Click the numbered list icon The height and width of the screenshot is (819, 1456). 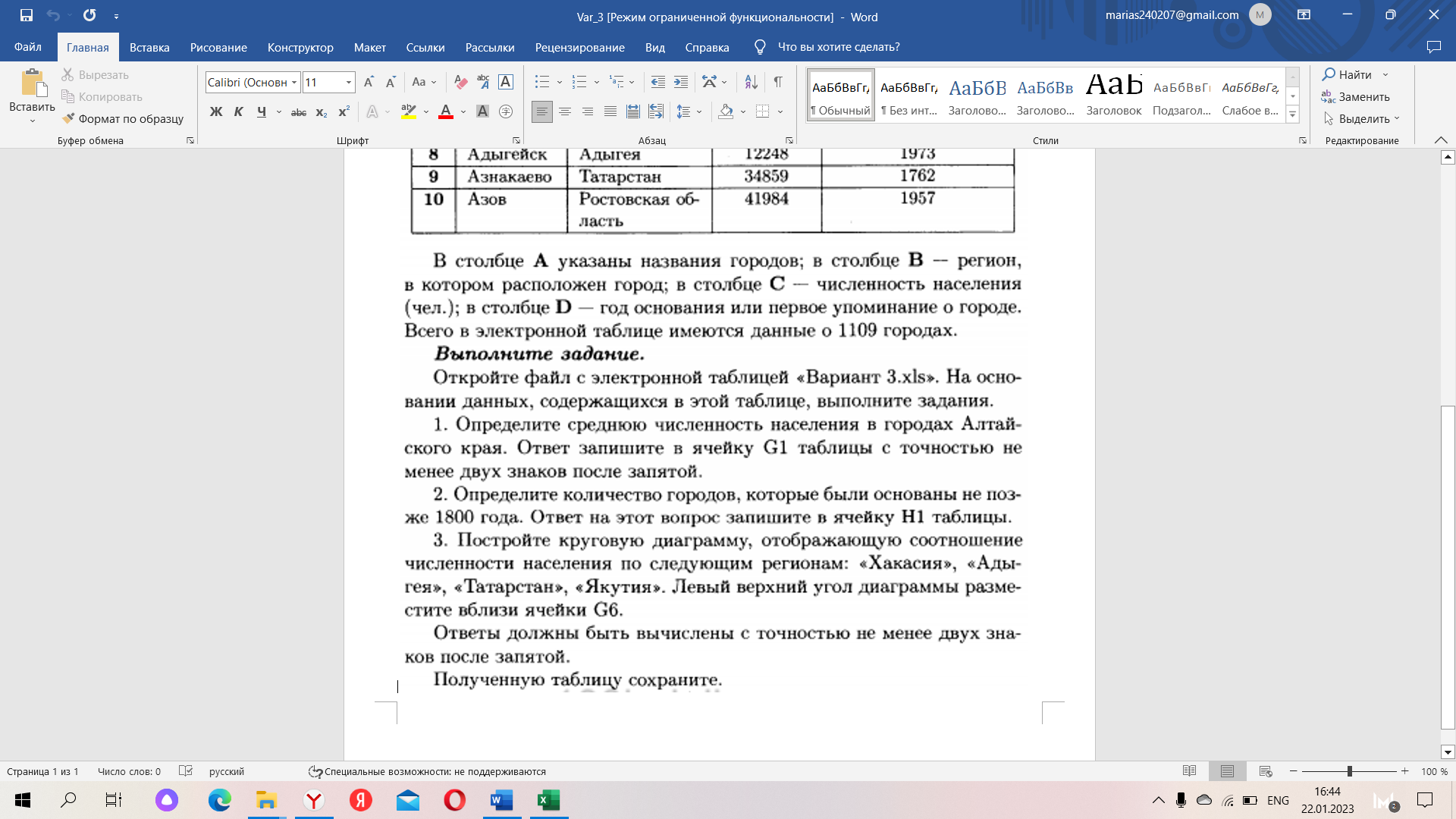click(x=580, y=82)
